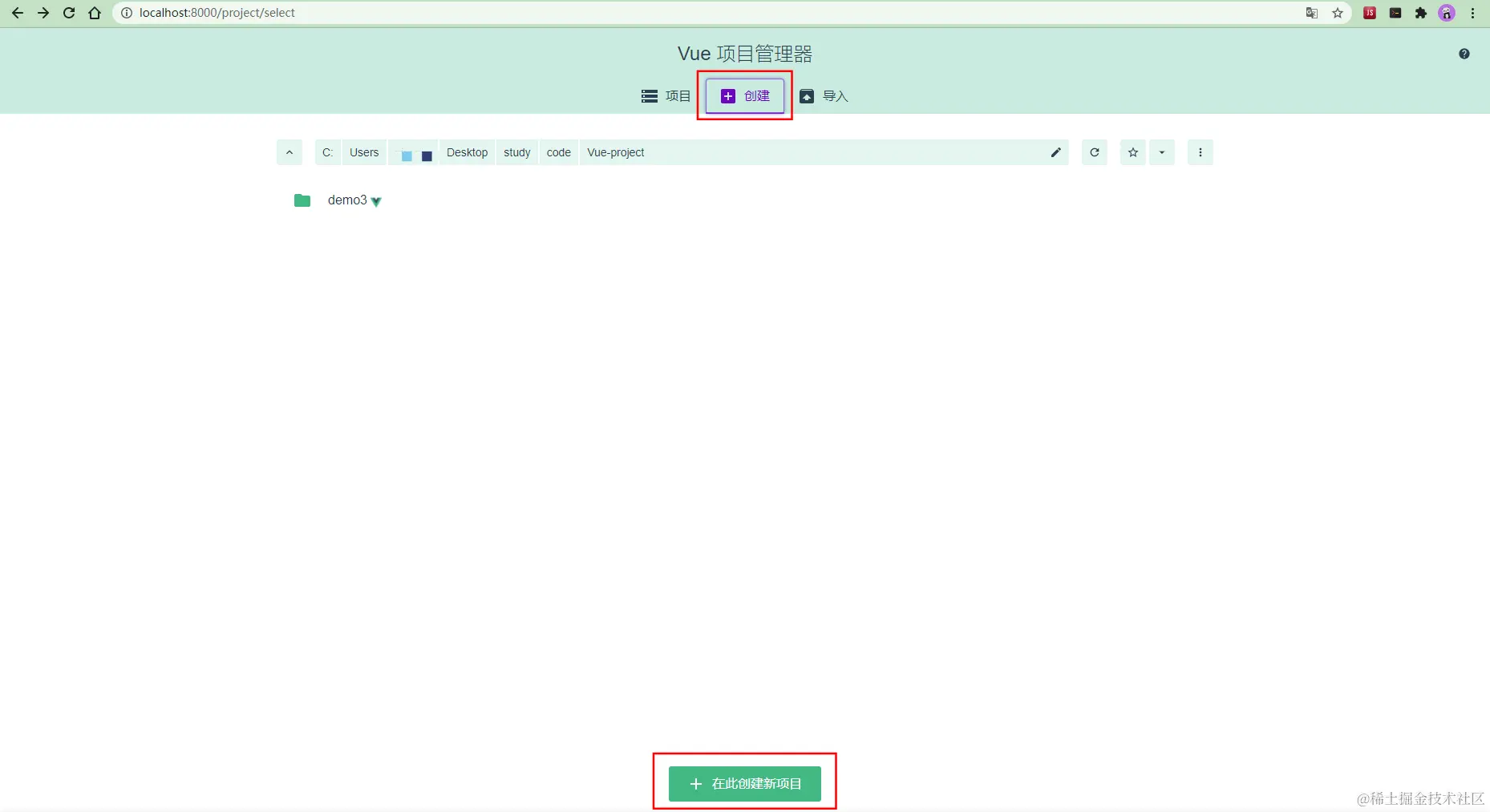
Task: Open the folder explorer more options menu
Action: point(1201,152)
